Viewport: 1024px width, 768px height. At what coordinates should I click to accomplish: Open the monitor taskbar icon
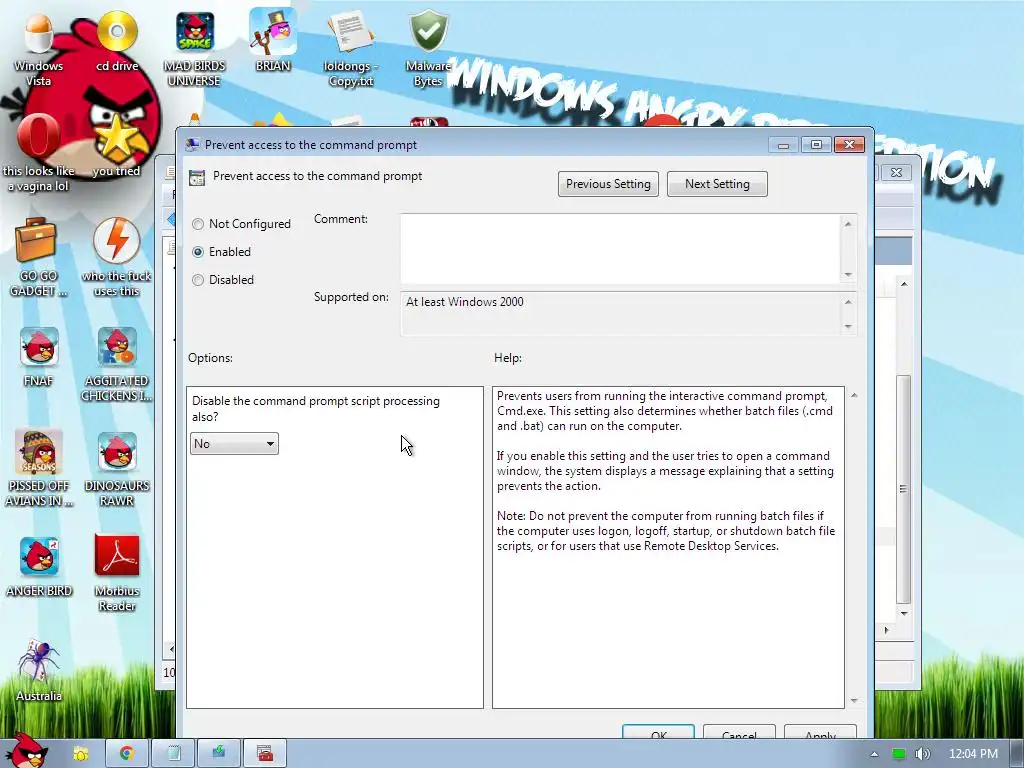point(219,754)
